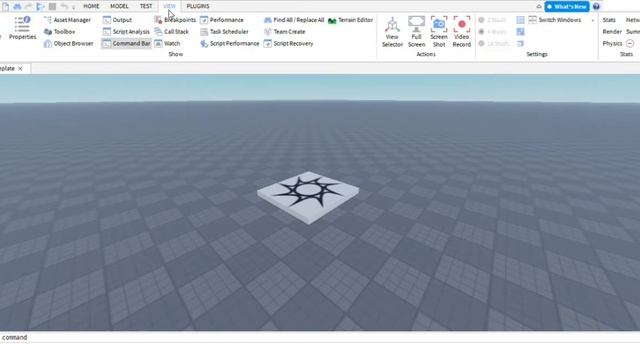Open the Task Scheduler
Image resolution: width=640 pixels, height=360 pixels.
224,31
